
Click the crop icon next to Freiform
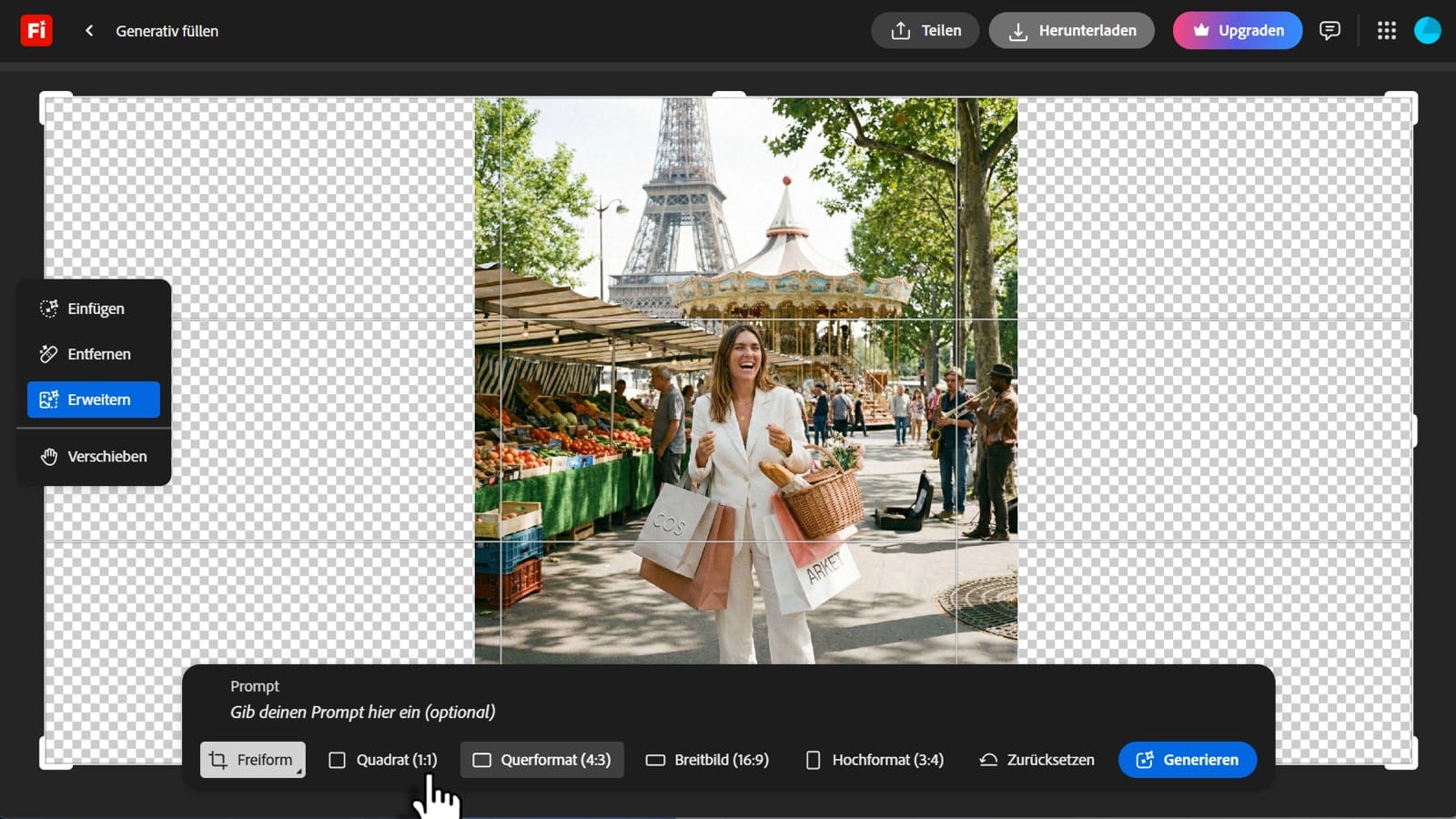point(217,759)
